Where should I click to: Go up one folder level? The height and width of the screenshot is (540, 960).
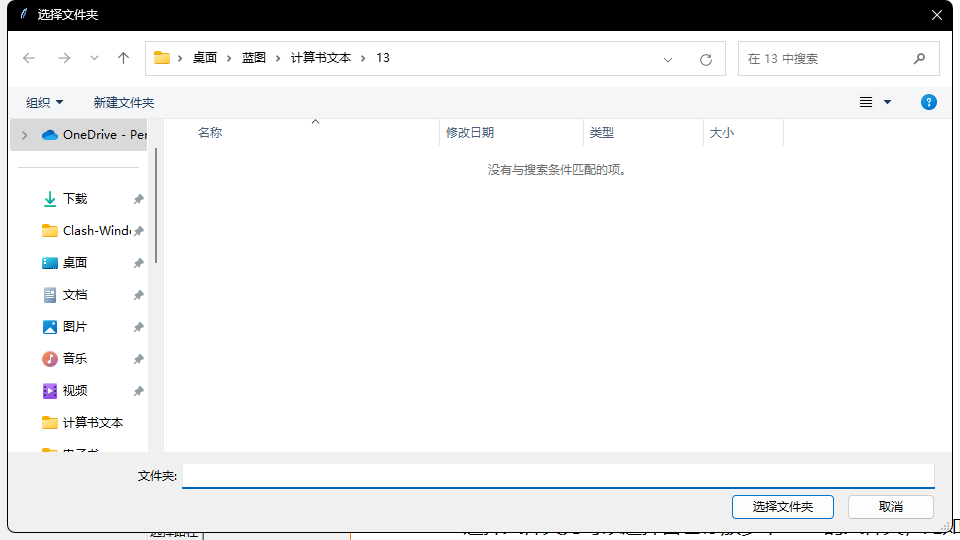123,58
